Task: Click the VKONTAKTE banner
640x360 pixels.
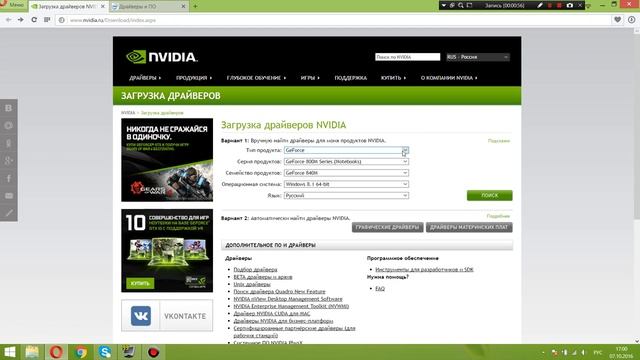Action: (x=167, y=316)
